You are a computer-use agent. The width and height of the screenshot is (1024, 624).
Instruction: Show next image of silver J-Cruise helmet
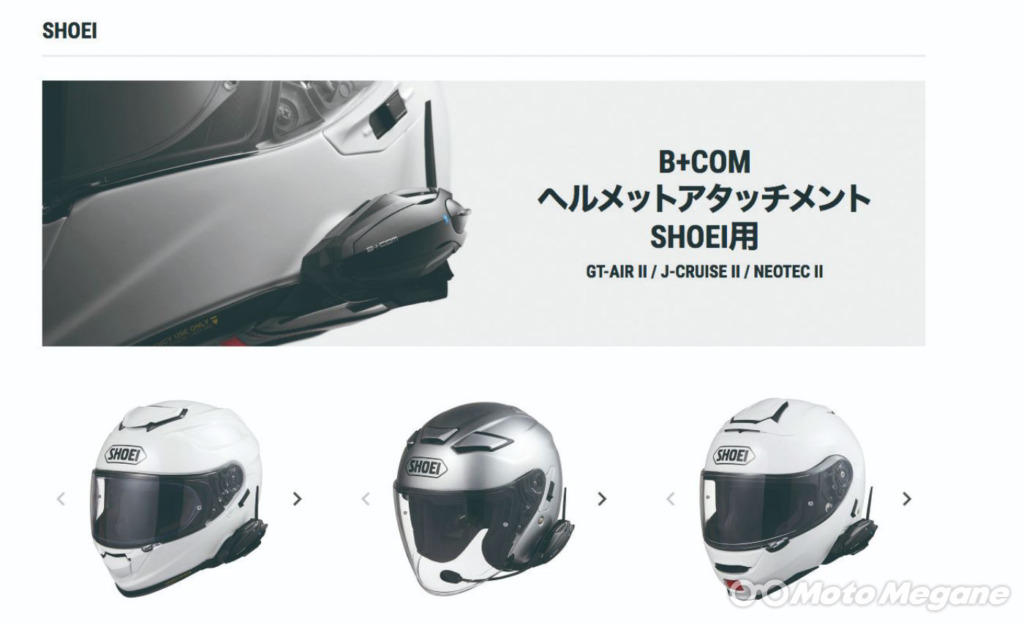pyautogui.click(x=602, y=499)
